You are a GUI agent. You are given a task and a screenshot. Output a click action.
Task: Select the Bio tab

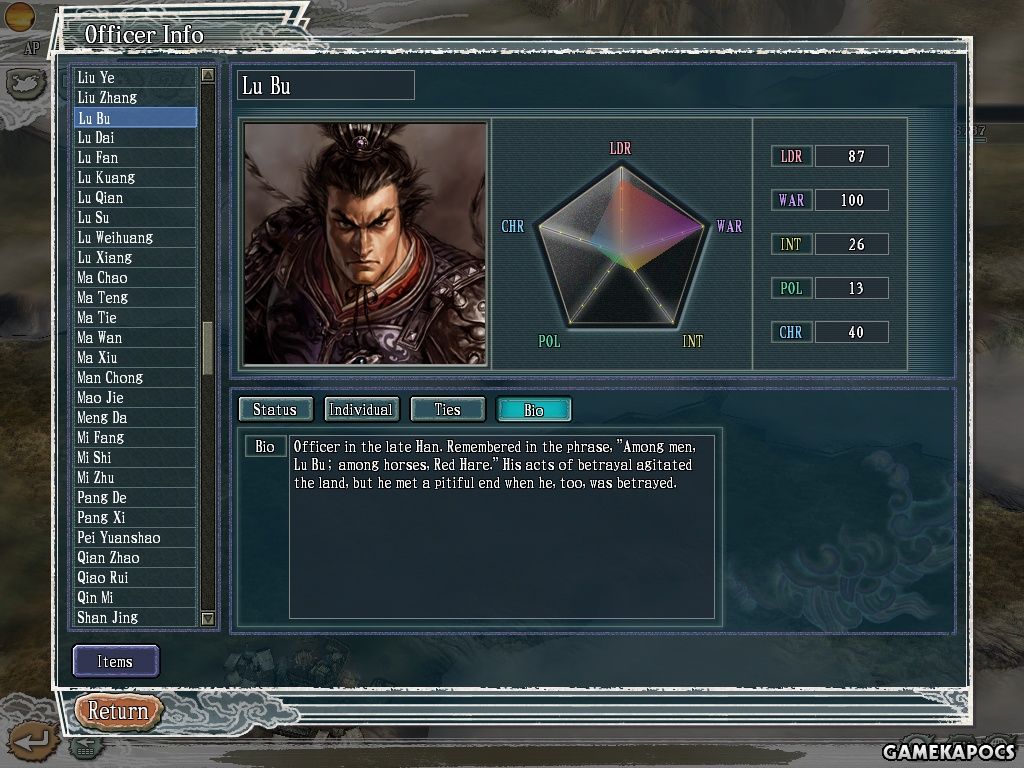(534, 409)
